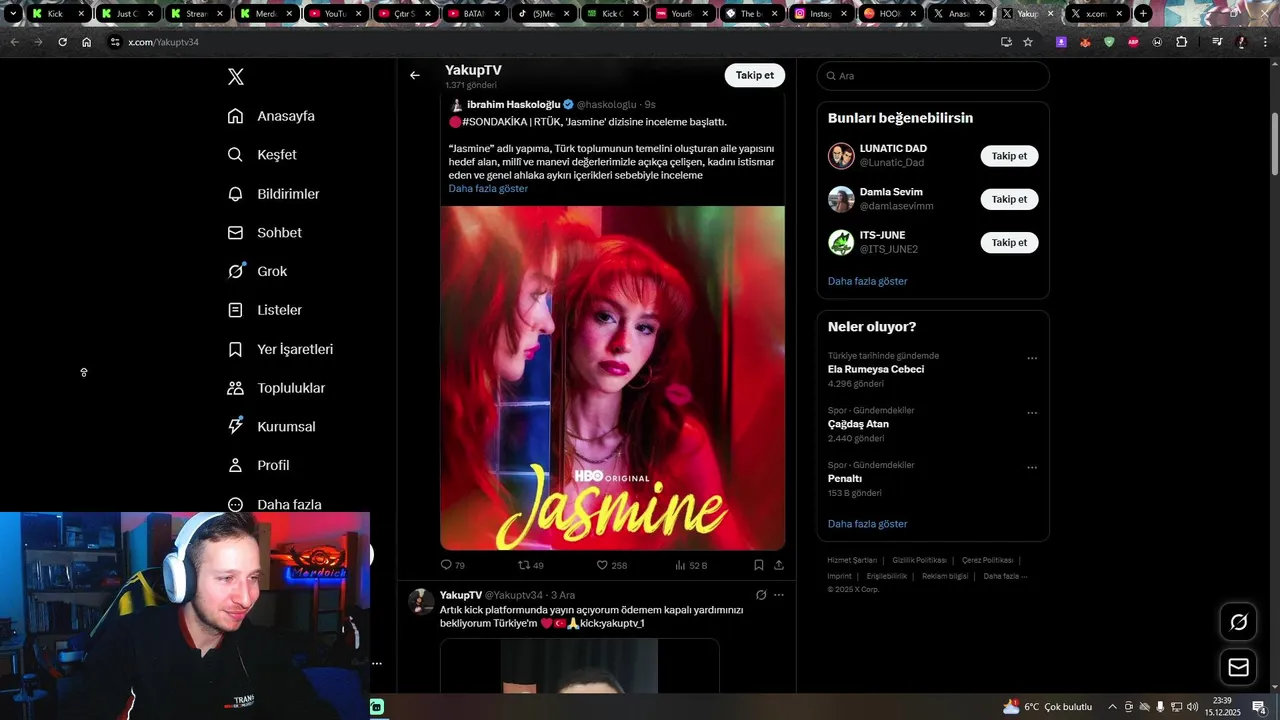Open Topluluklar in the sidebar
The image size is (1280, 720).
click(x=276, y=388)
